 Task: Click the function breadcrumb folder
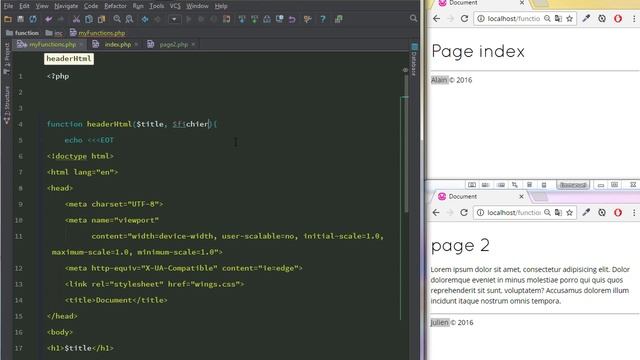[22, 33]
